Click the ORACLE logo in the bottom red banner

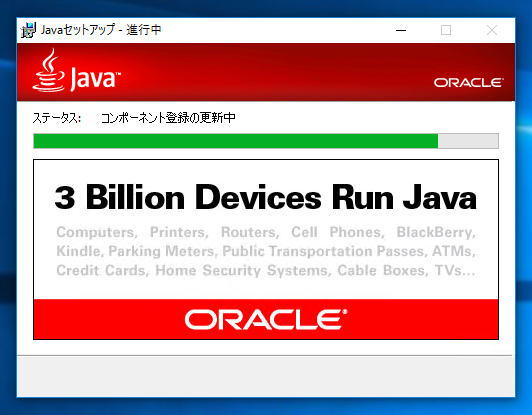coord(266,319)
